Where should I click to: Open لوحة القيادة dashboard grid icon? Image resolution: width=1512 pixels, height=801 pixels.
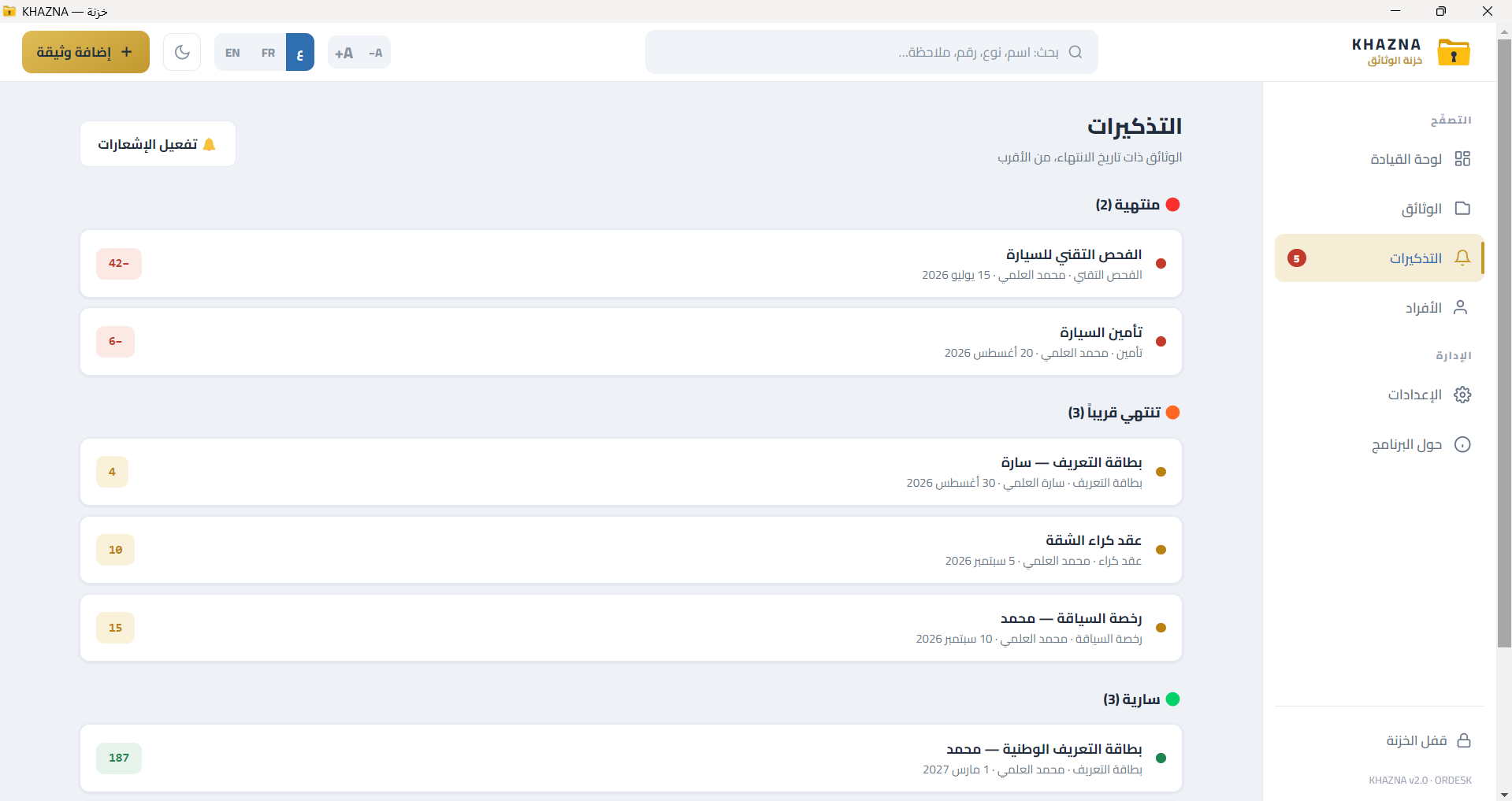tap(1462, 159)
